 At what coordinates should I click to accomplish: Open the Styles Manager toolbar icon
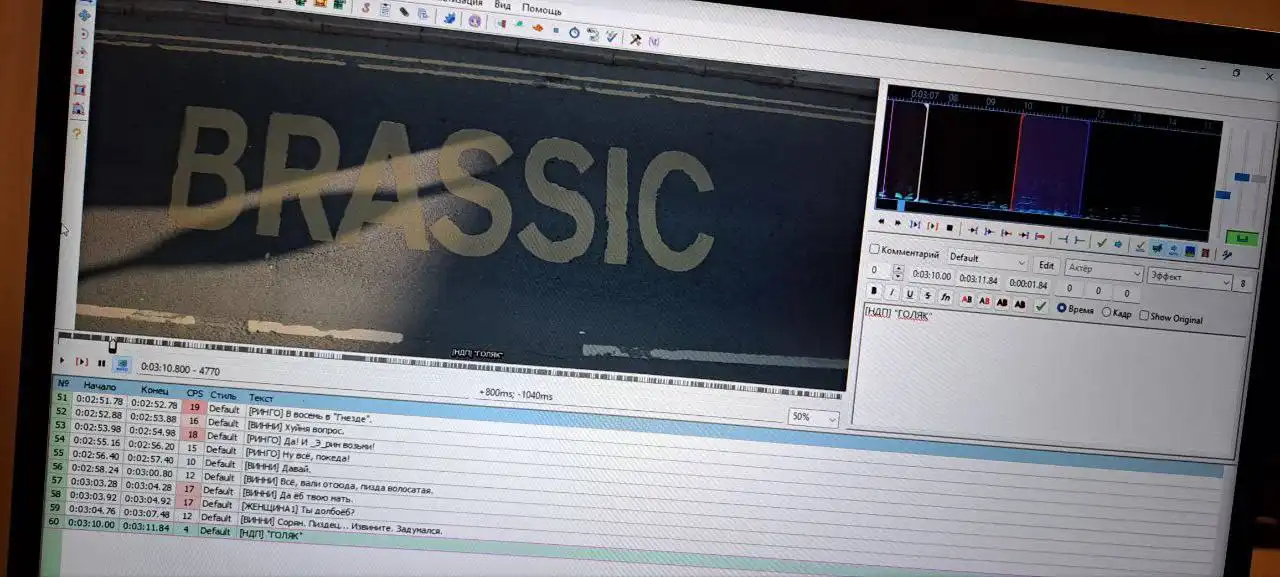click(366, 7)
